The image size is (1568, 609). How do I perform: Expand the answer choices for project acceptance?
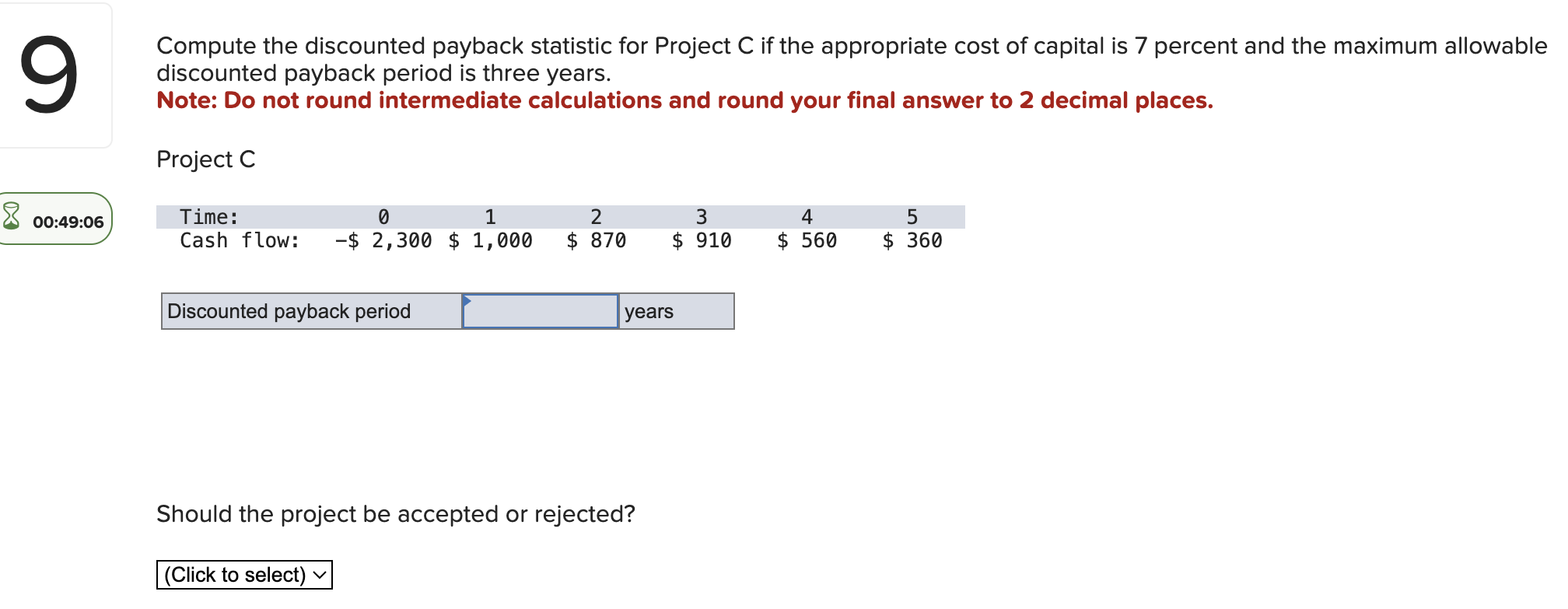pos(243,575)
